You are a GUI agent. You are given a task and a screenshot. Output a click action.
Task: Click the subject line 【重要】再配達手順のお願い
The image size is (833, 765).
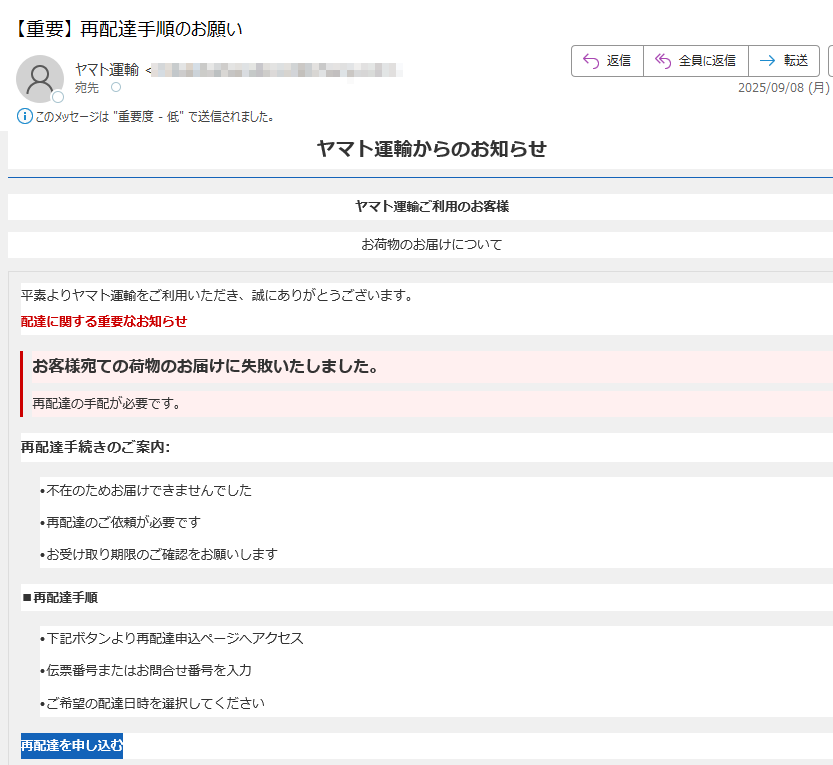128,29
